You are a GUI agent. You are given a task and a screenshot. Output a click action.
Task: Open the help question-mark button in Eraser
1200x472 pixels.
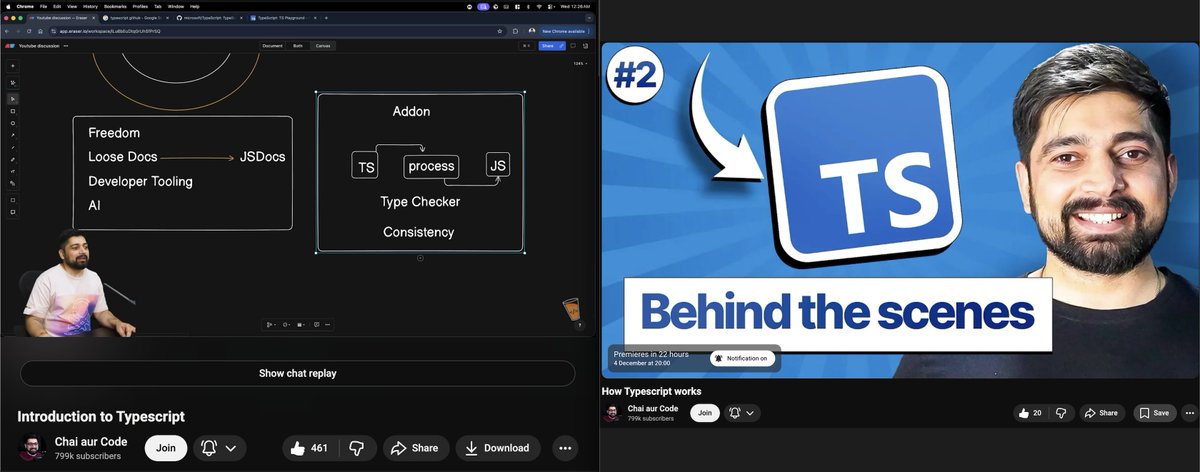580,325
